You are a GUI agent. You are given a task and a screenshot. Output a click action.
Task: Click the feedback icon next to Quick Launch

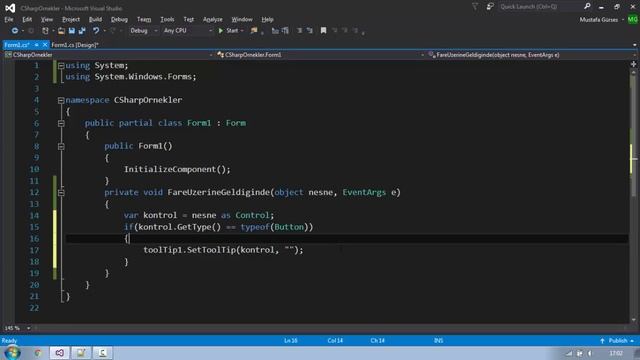490,7
